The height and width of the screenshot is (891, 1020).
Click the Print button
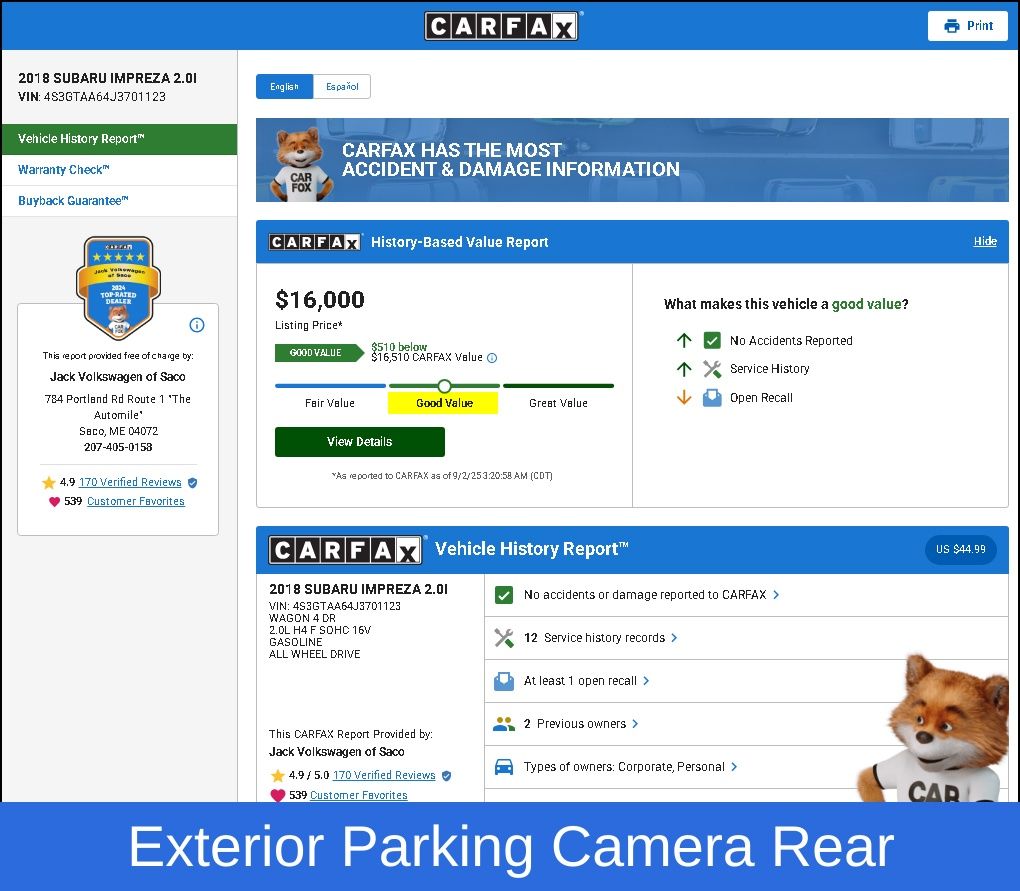click(x=967, y=26)
